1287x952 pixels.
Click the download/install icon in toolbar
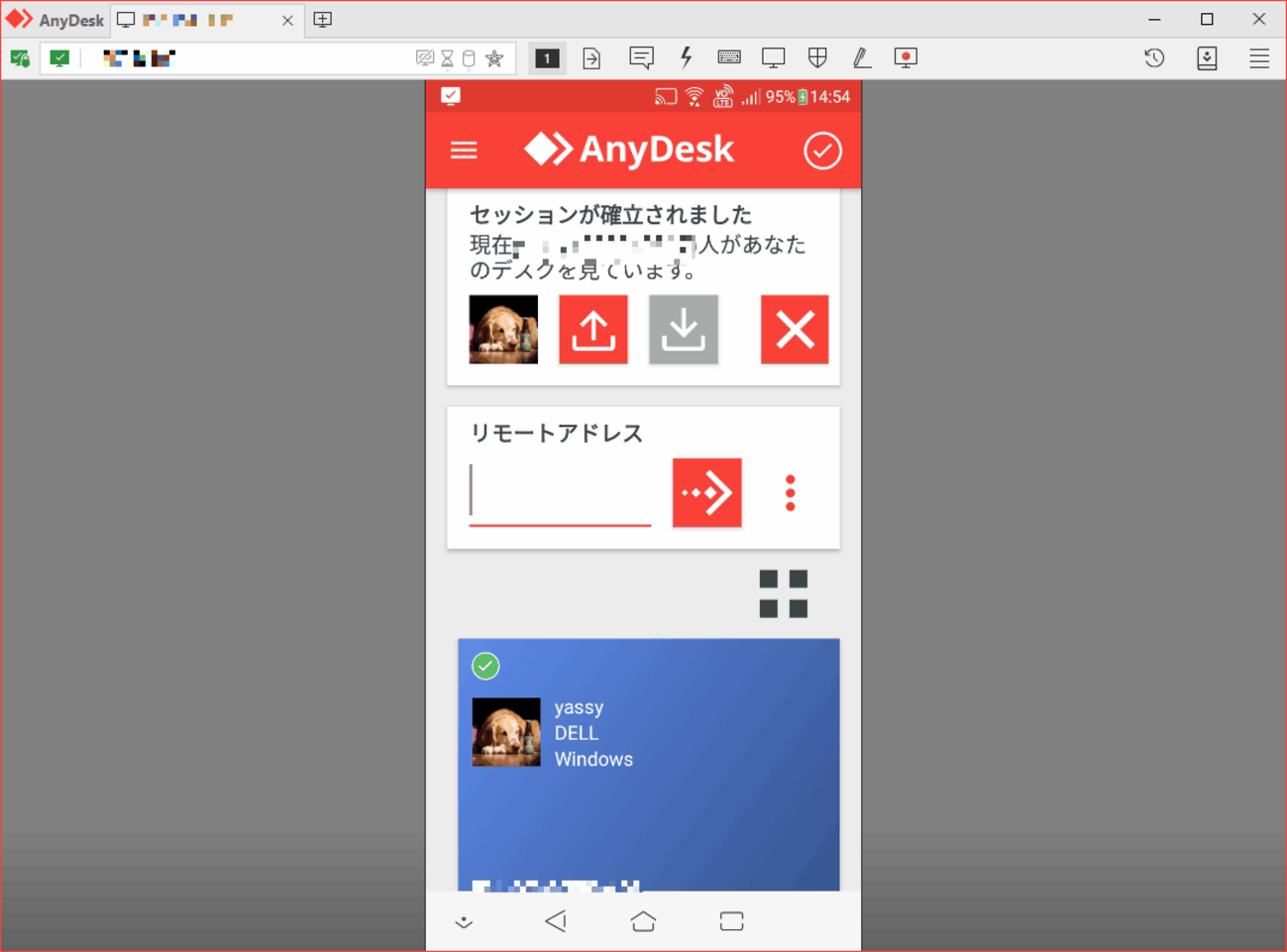(x=1207, y=58)
